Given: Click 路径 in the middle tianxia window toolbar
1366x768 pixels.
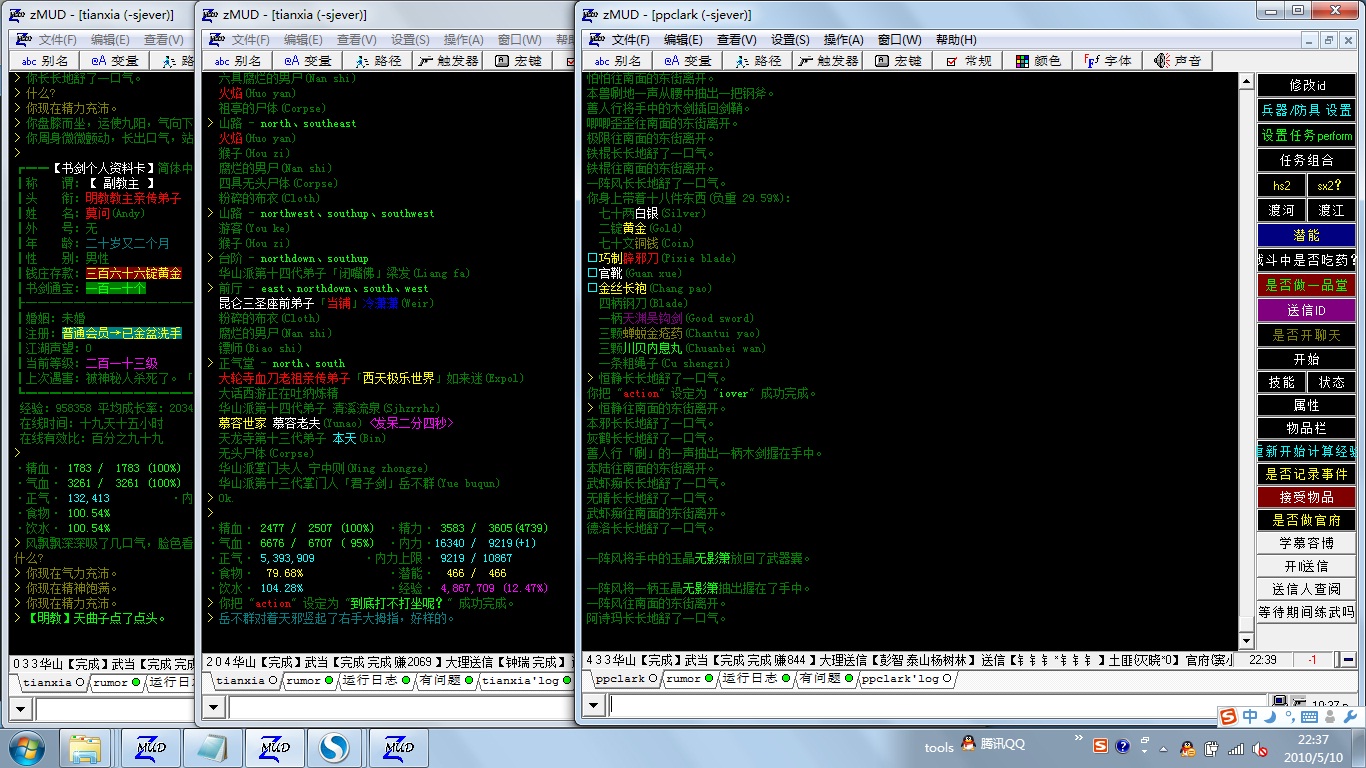Looking at the screenshot, I should 375,61.
